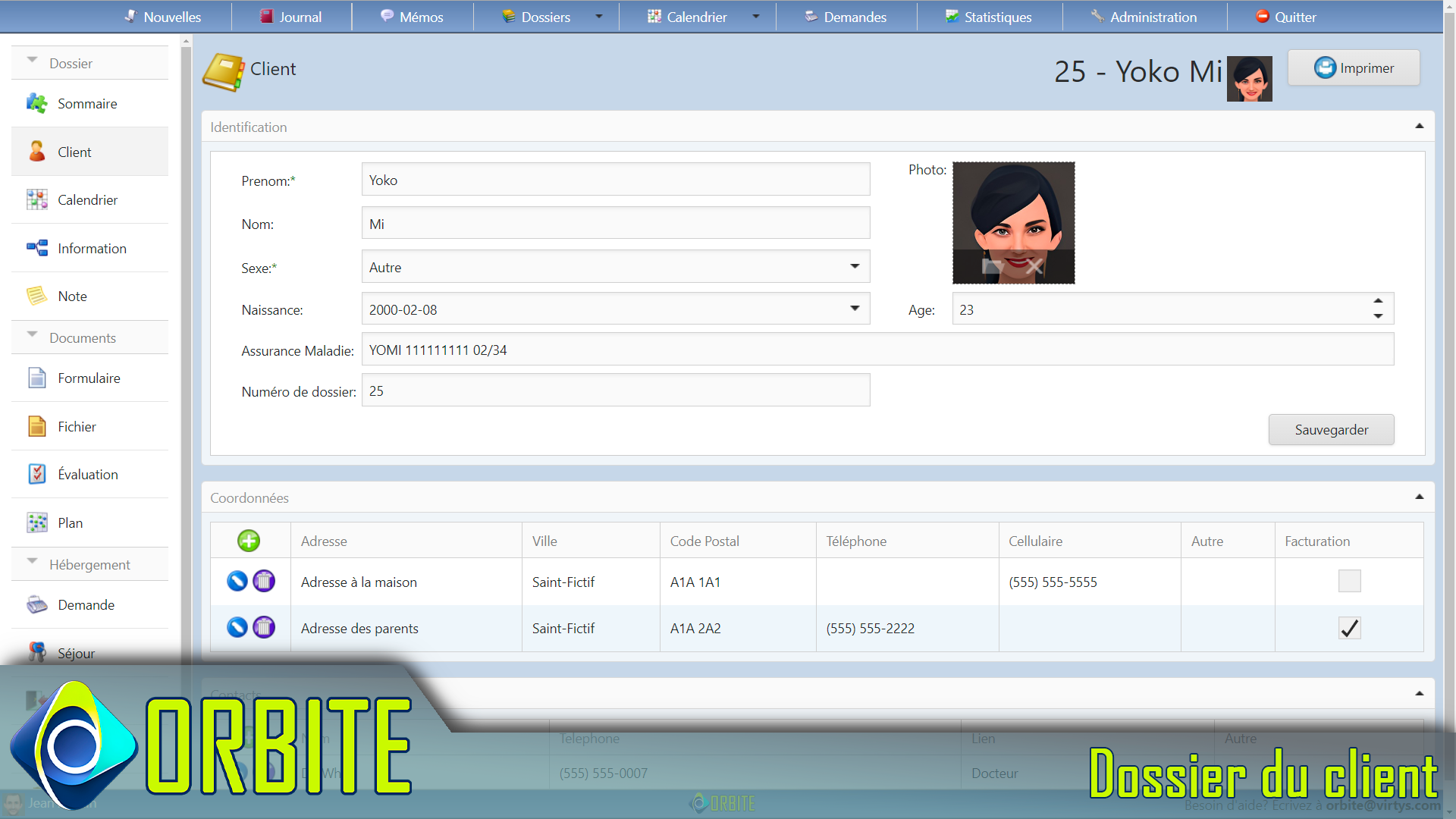Image resolution: width=1456 pixels, height=819 pixels.
Task: Increase the Age stepper value
Action: (x=1378, y=301)
